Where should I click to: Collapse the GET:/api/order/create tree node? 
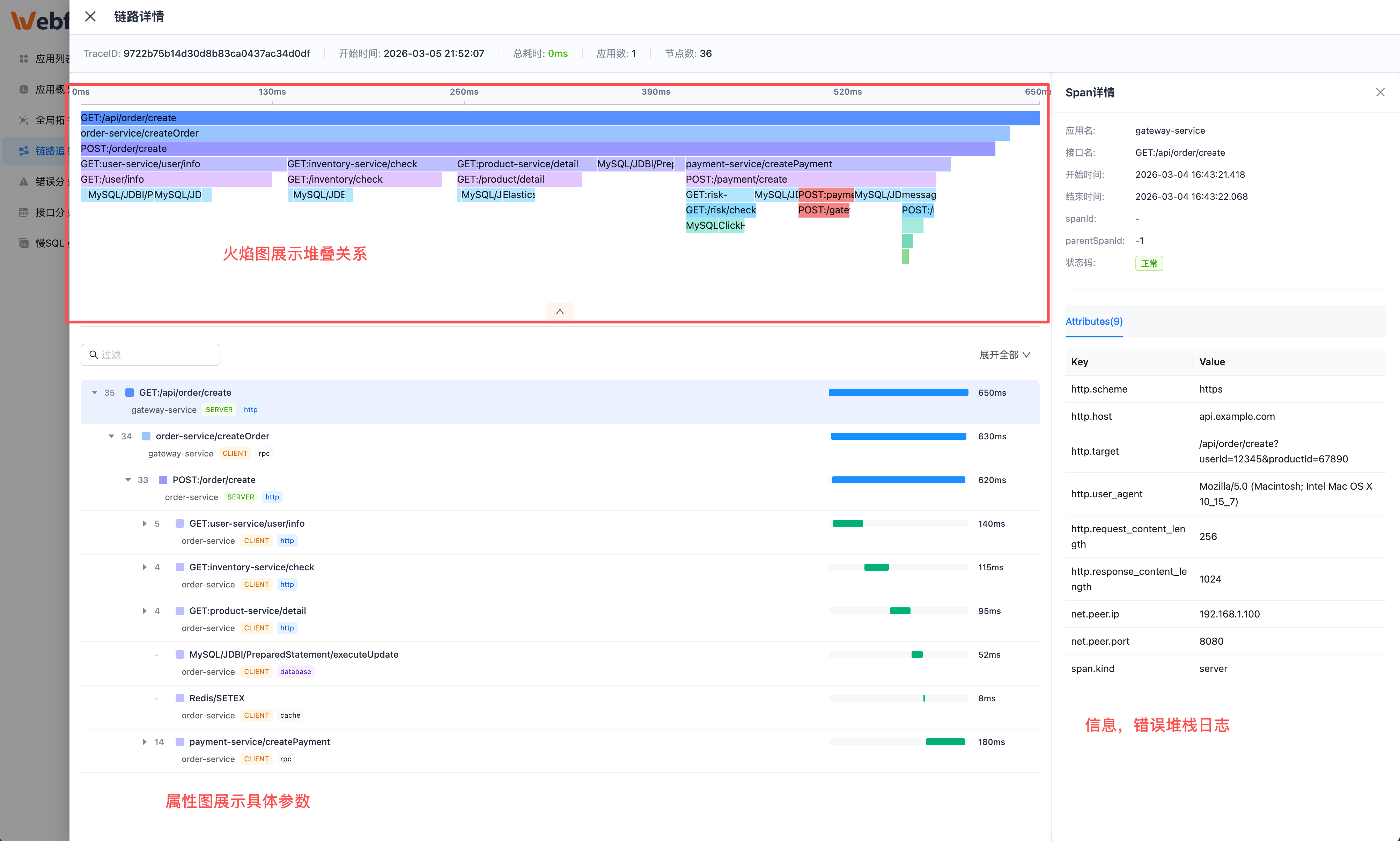click(95, 392)
